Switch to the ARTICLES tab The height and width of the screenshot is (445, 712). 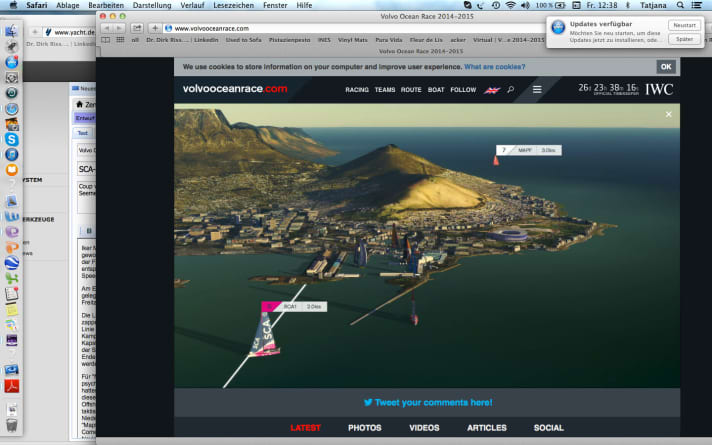[x=487, y=428]
